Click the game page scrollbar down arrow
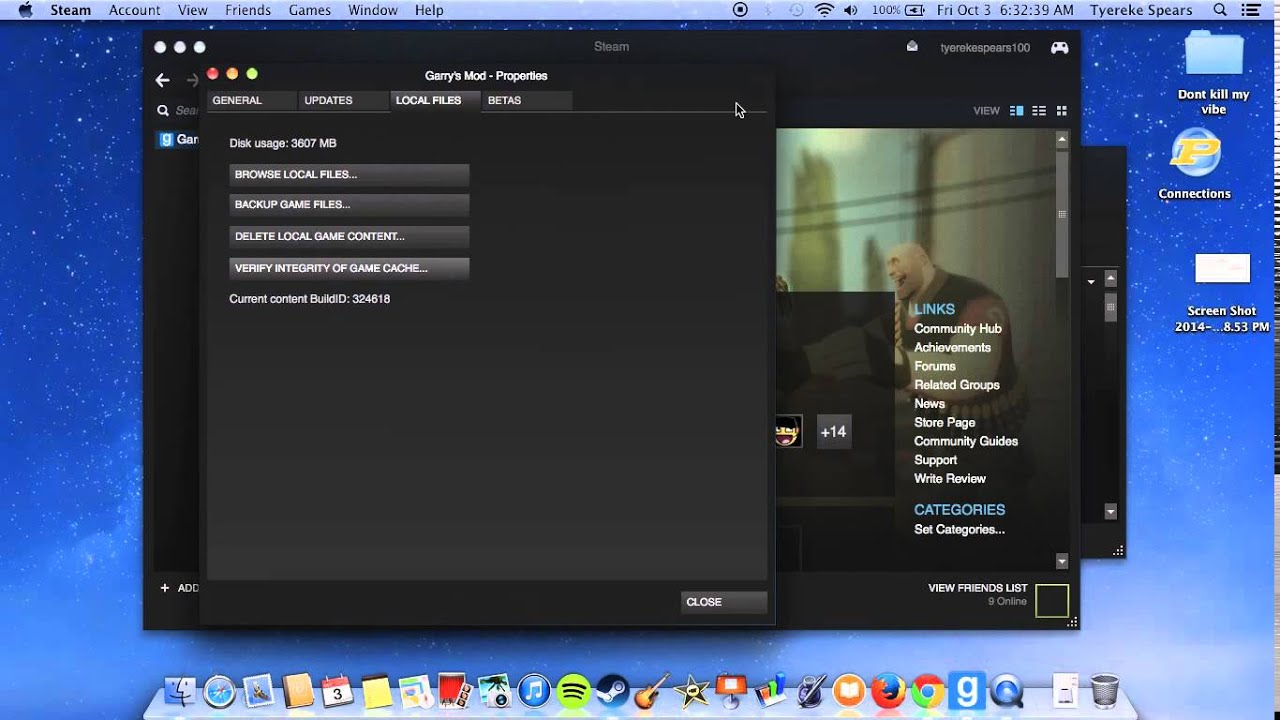Image resolution: width=1280 pixels, height=720 pixels. tap(1062, 562)
